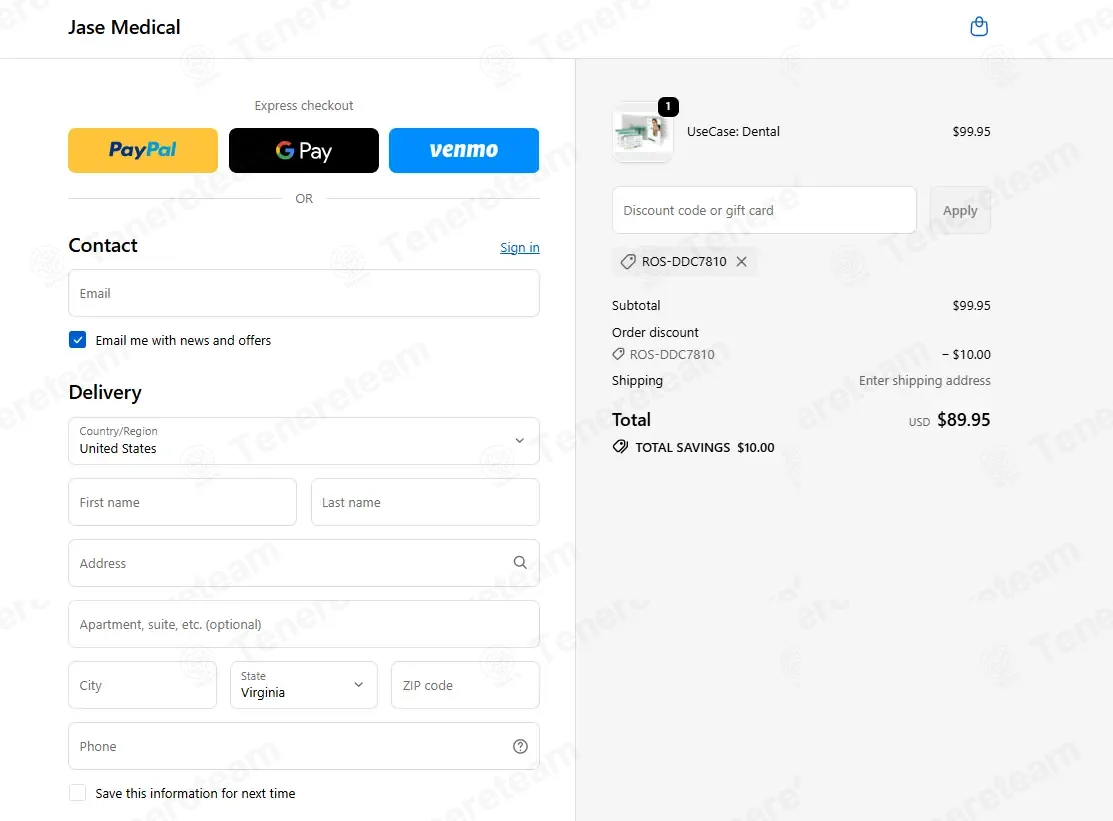1113x821 pixels.
Task: Remove the ROS-DDC7810 discount code
Action: 741,262
